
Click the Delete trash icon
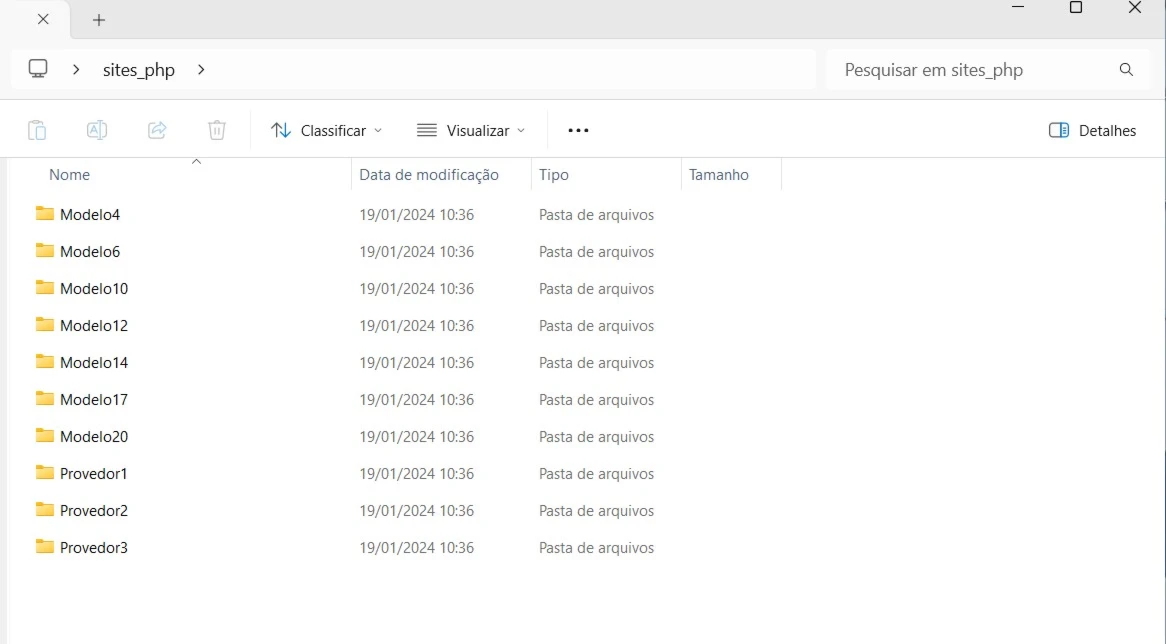pyautogui.click(x=216, y=130)
